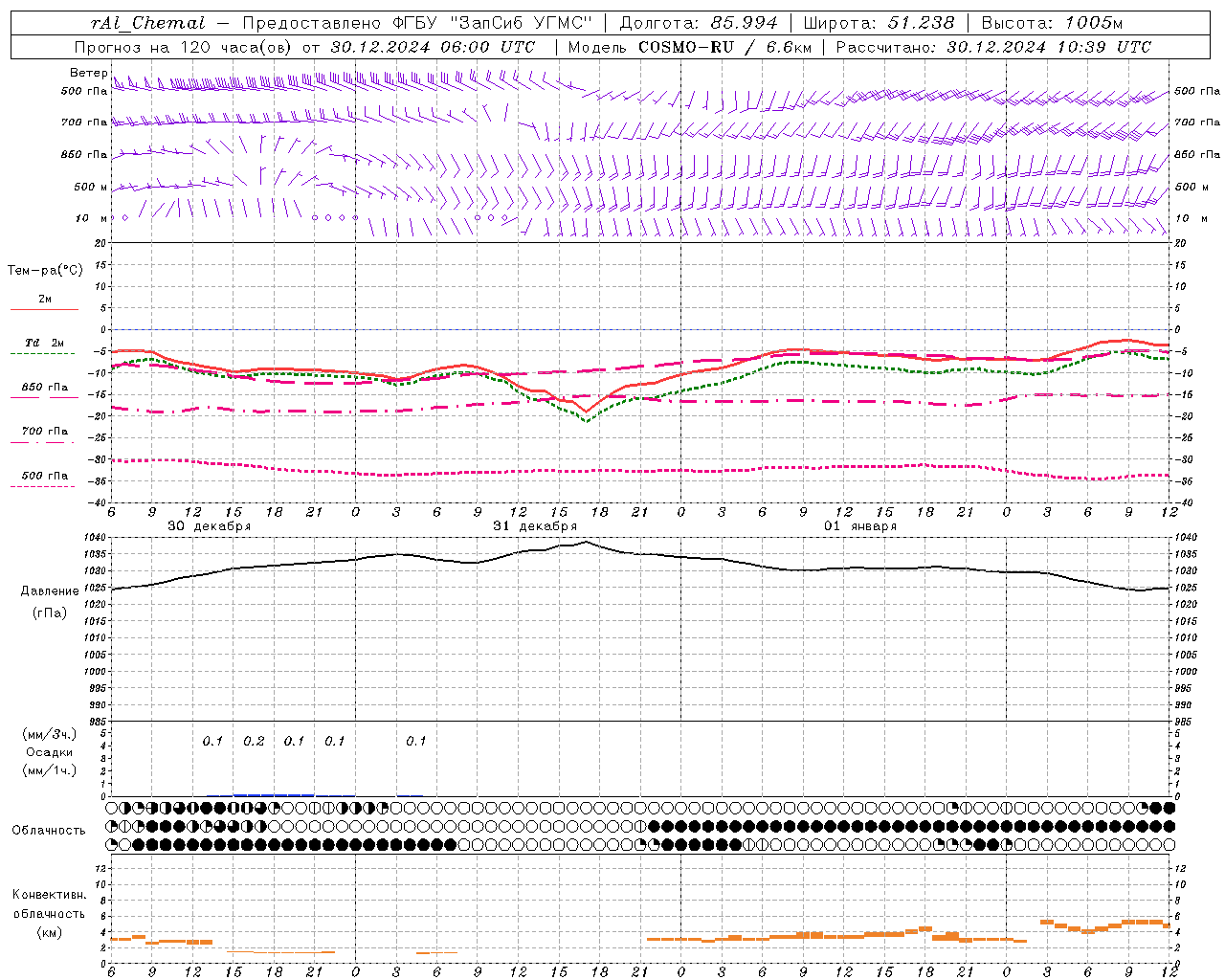Select the Конвективн. label
The image size is (1225, 980).
click(x=50, y=895)
